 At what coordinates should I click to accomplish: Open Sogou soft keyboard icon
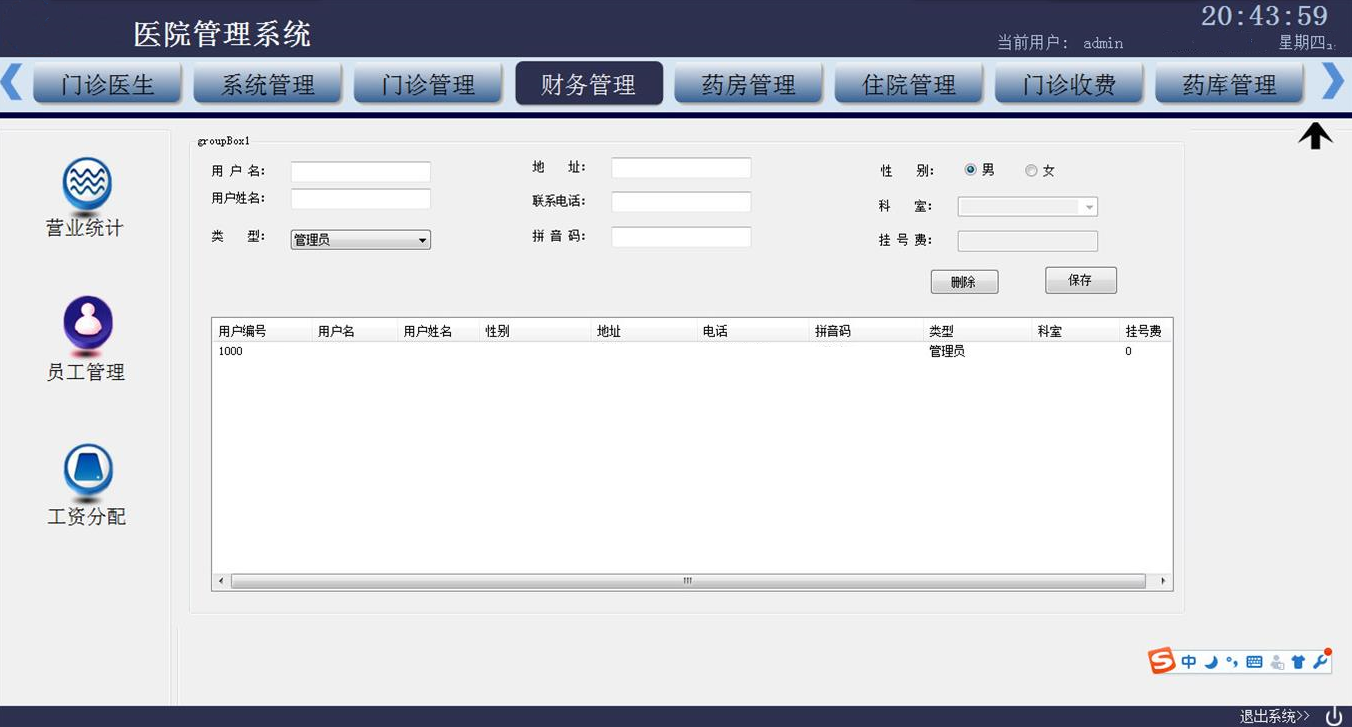tap(1254, 662)
